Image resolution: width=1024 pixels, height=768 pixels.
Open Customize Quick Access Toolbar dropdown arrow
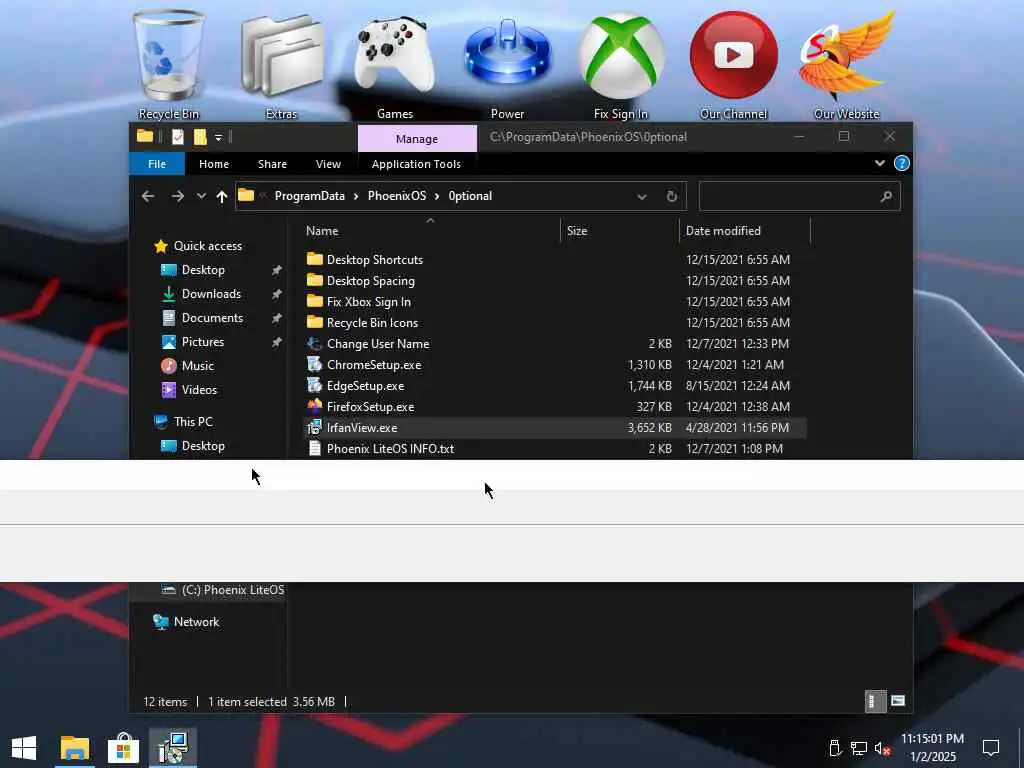pyautogui.click(x=219, y=138)
